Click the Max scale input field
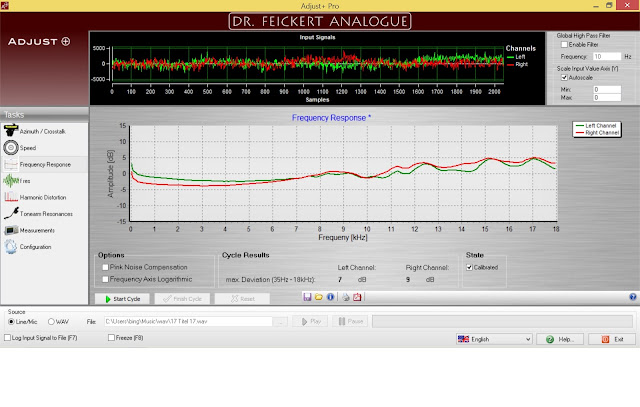The height and width of the screenshot is (407, 640). click(607, 98)
